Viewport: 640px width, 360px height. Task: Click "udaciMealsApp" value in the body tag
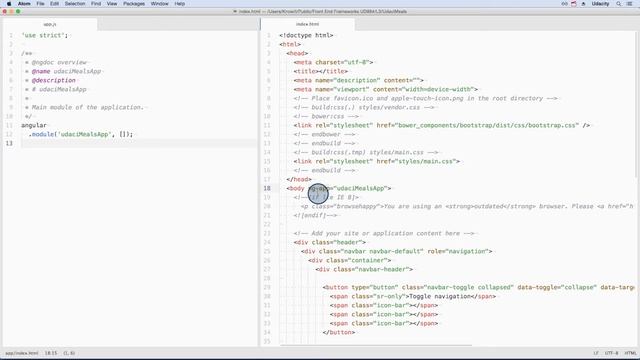click(x=360, y=188)
